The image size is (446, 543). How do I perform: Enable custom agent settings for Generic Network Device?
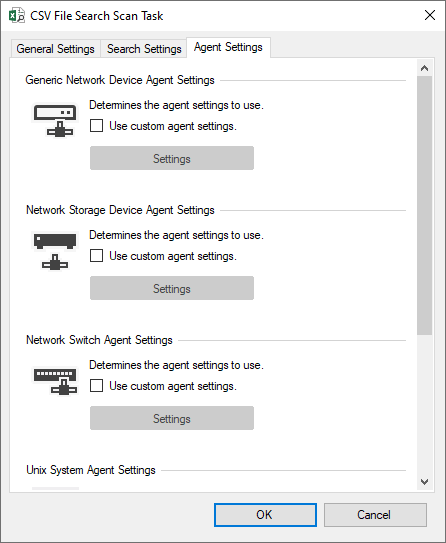pyautogui.click(x=96, y=125)
